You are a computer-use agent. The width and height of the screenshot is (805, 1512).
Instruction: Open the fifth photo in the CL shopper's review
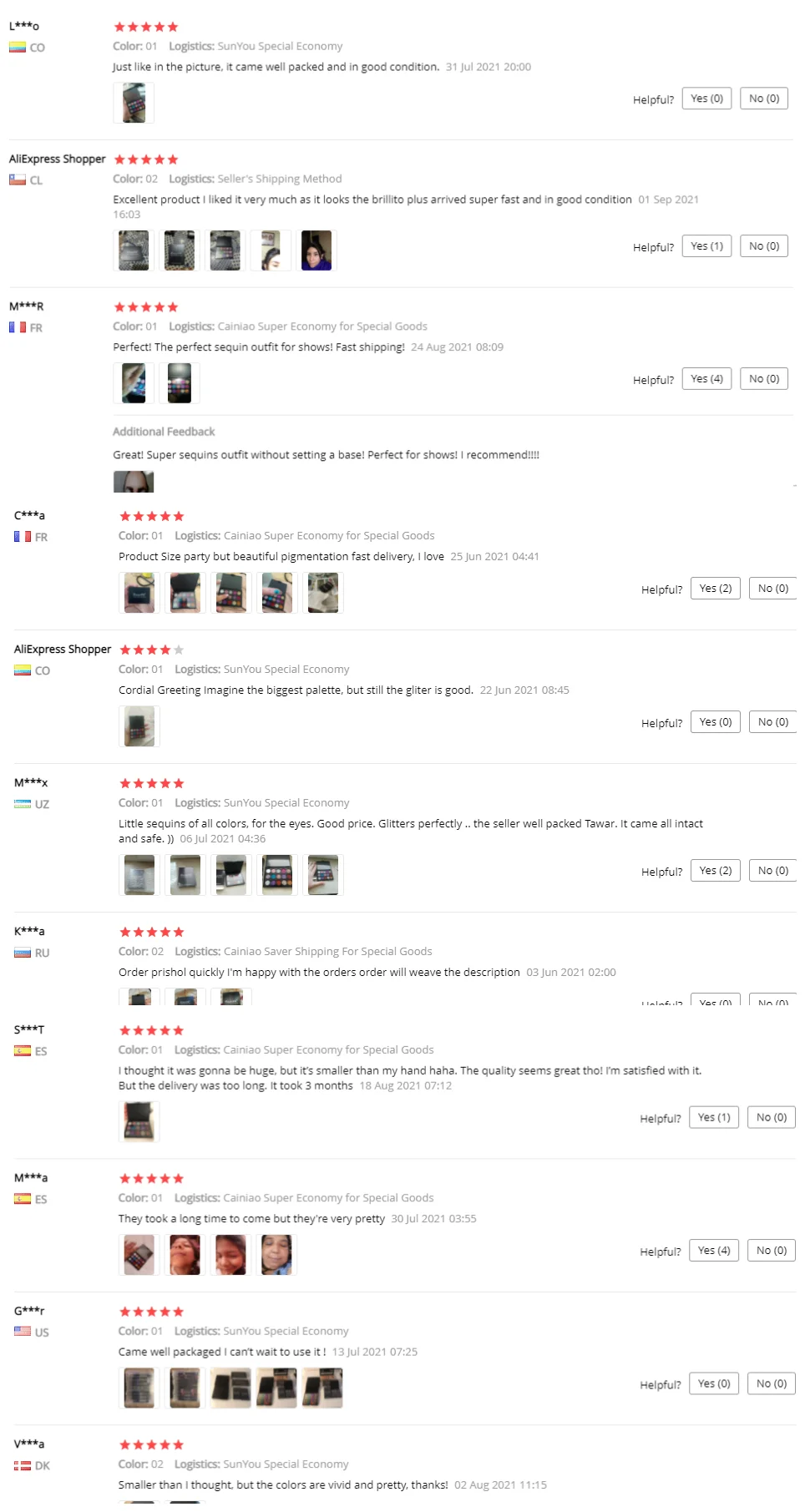coord(316,250)
